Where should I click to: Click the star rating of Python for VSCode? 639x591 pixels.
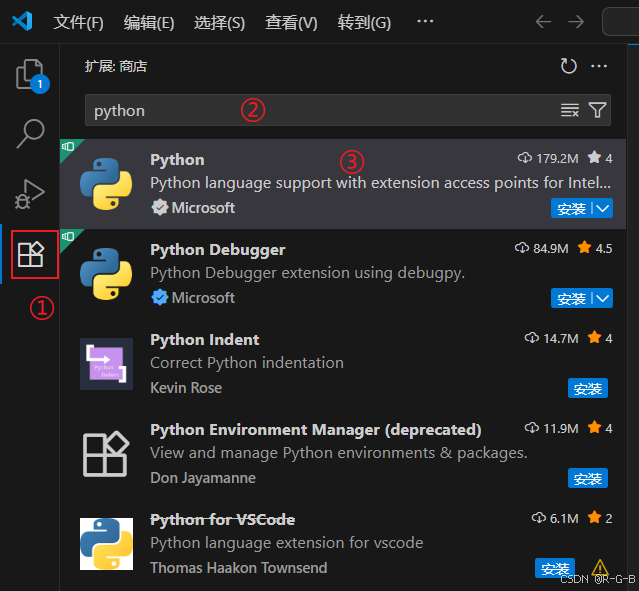click(x=600, y=518)
